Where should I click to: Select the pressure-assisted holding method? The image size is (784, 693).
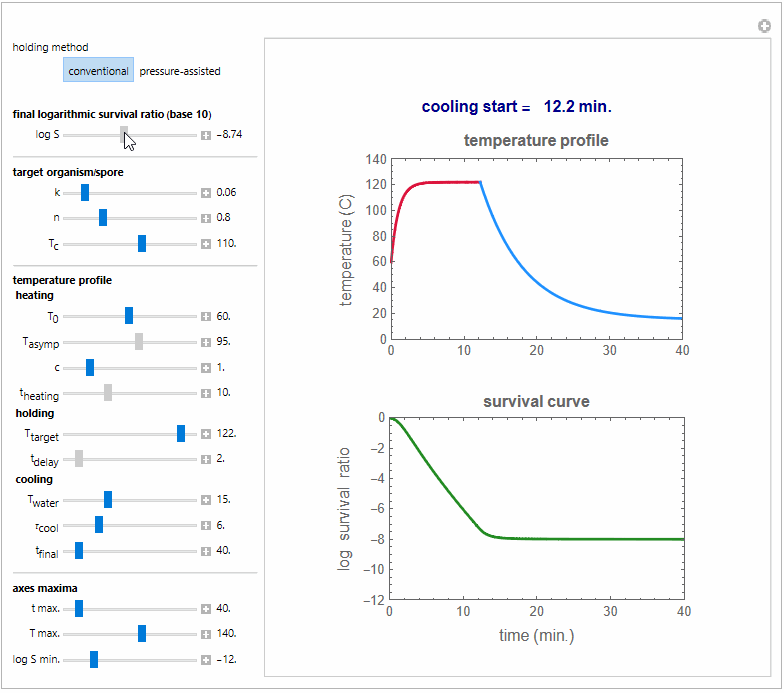click(180, 71)
